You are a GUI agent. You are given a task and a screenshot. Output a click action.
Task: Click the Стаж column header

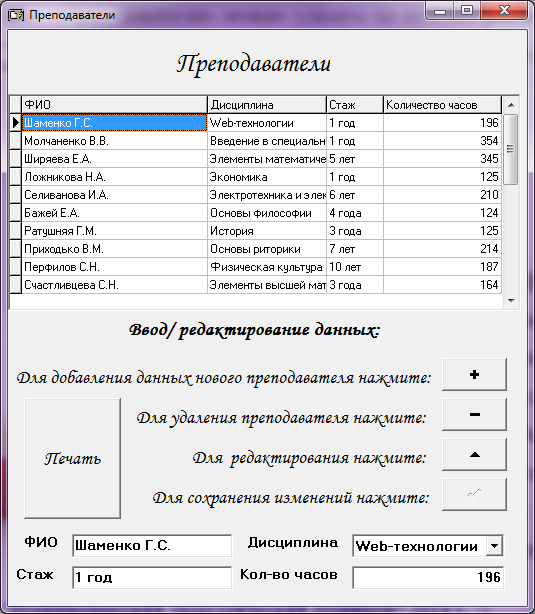pos(355,105)
